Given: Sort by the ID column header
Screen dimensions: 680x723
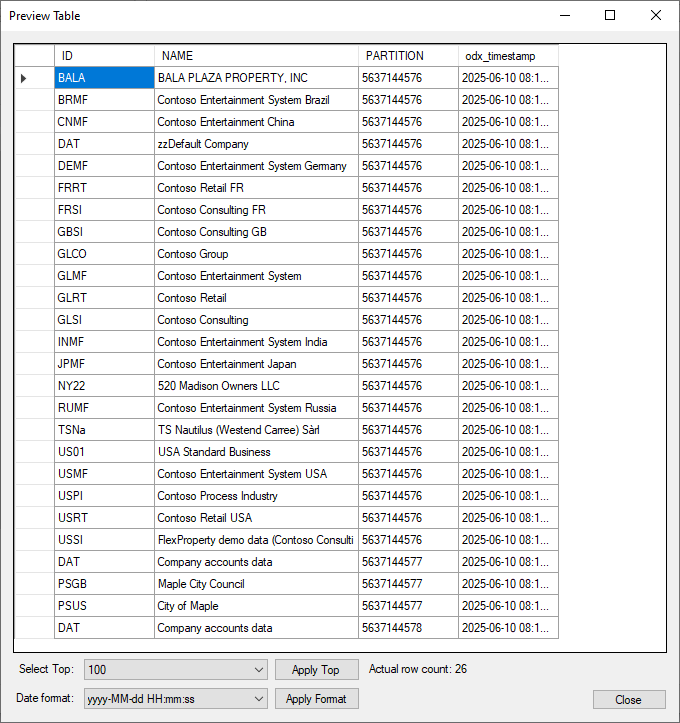Looking at the screenshot, I should click(x=104, y=56).
